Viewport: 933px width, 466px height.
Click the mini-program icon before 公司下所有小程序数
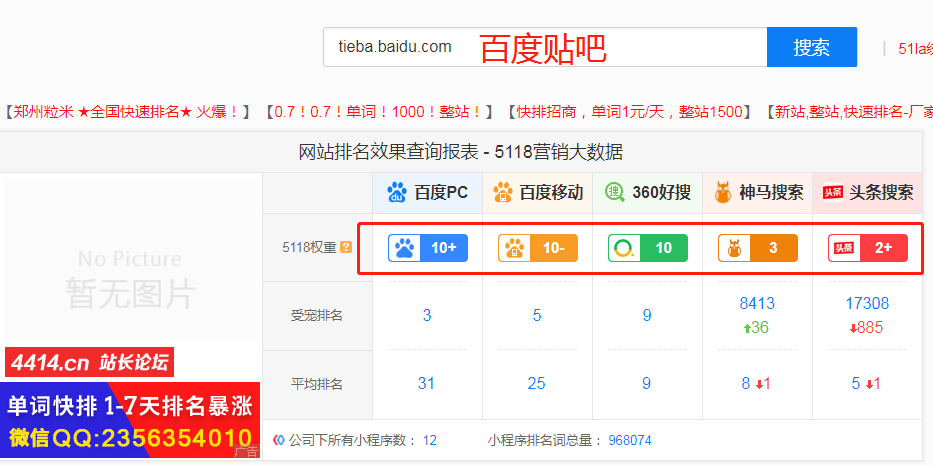coord(278,440)
